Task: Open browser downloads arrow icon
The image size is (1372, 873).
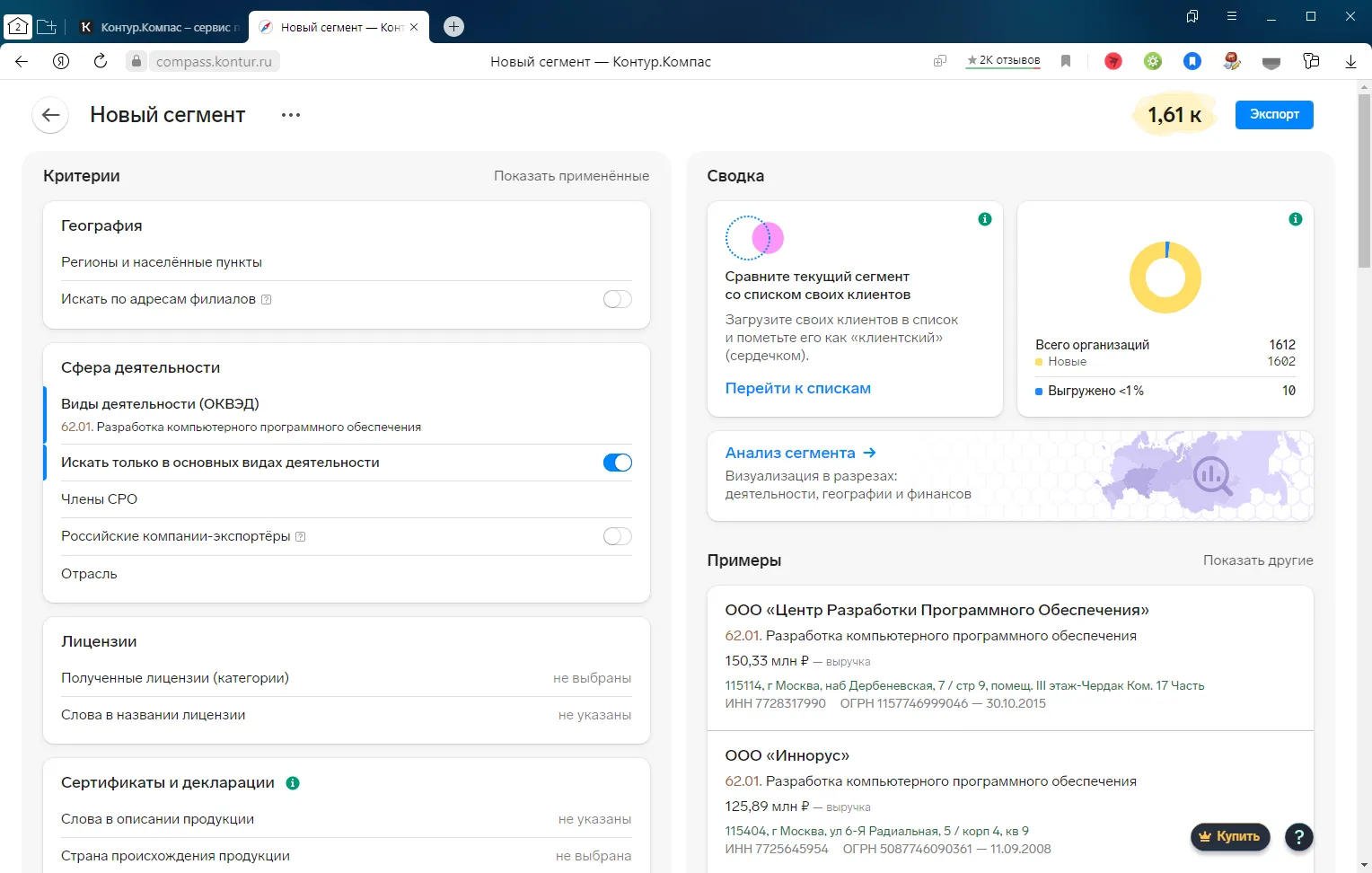Action: (1350, 61)
